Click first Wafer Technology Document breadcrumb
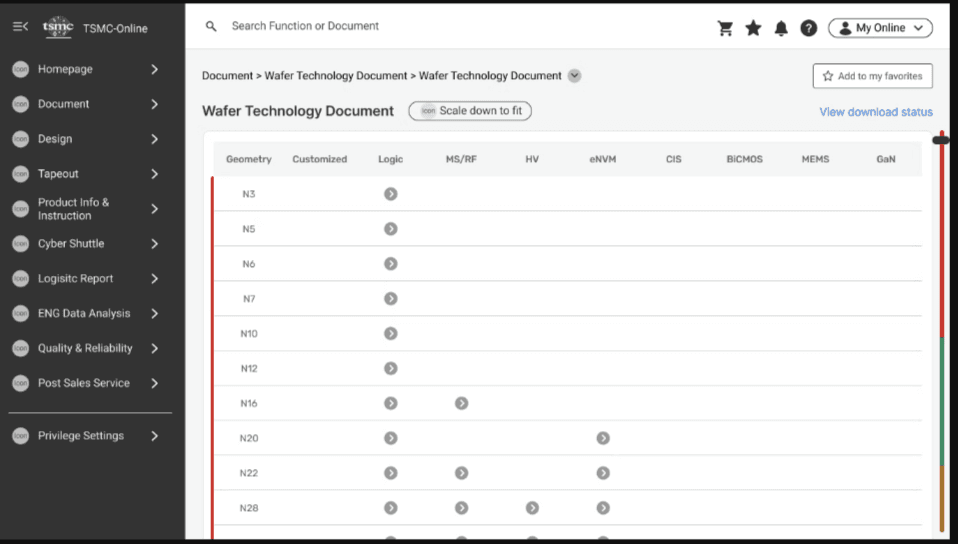 coord(335,76)
